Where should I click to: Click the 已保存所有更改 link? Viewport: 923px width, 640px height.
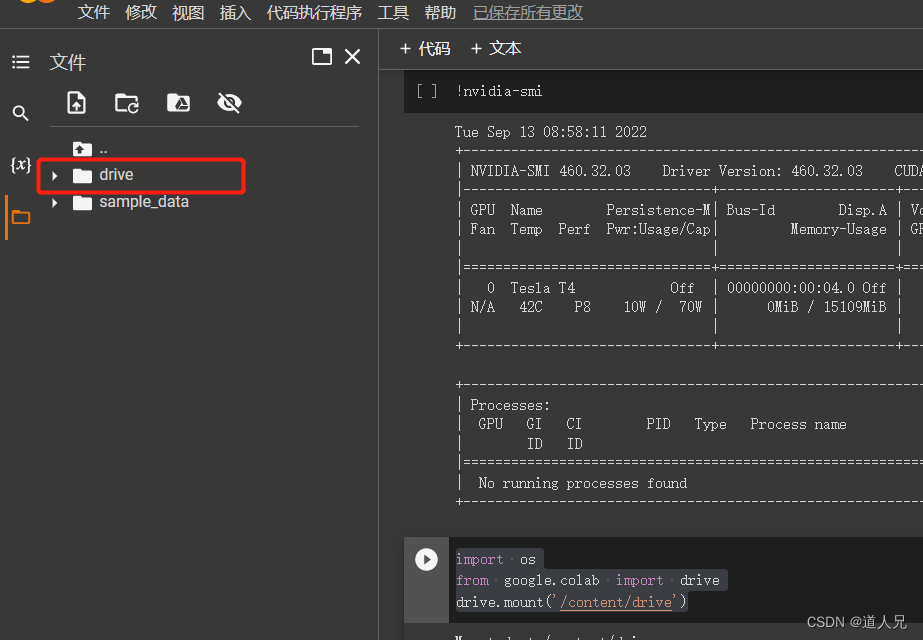tap(528, 12)
